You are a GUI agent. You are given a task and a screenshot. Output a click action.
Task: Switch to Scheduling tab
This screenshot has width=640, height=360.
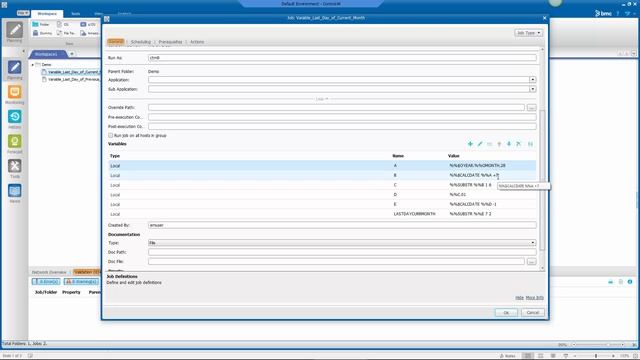pyautogui.click(x=141, y=42)
